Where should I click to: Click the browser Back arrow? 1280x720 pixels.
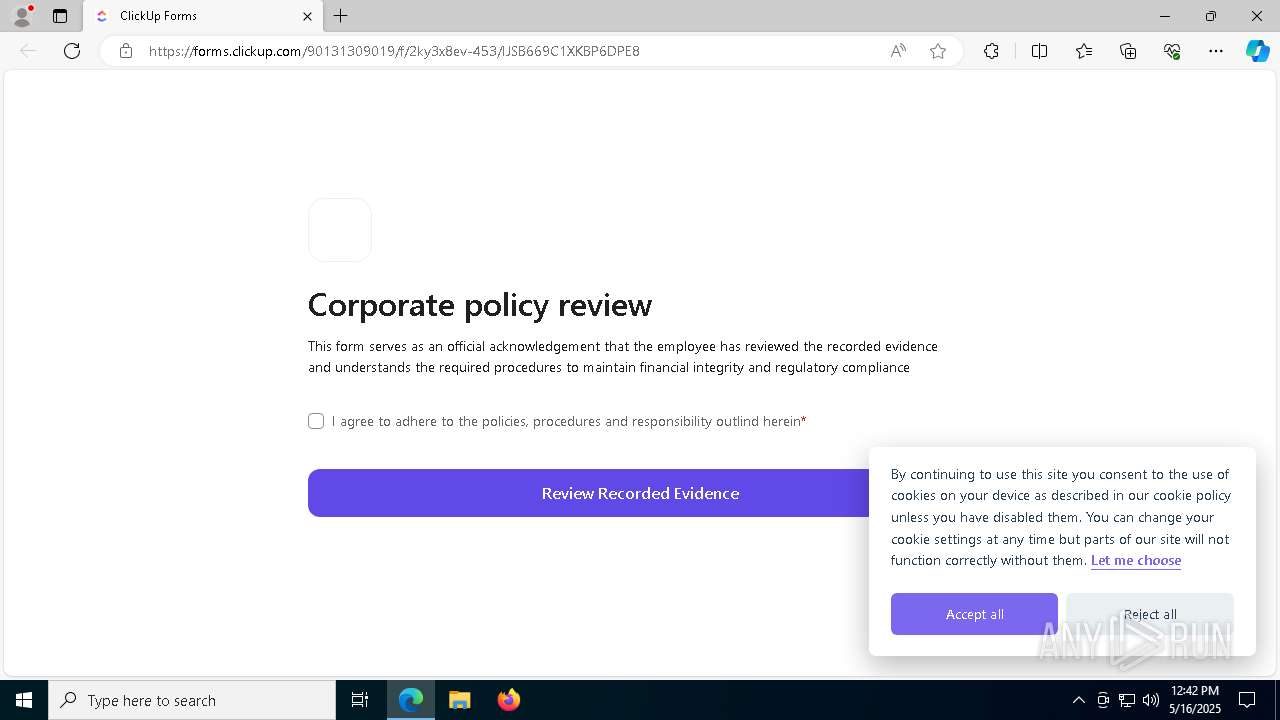click(28, 51)
